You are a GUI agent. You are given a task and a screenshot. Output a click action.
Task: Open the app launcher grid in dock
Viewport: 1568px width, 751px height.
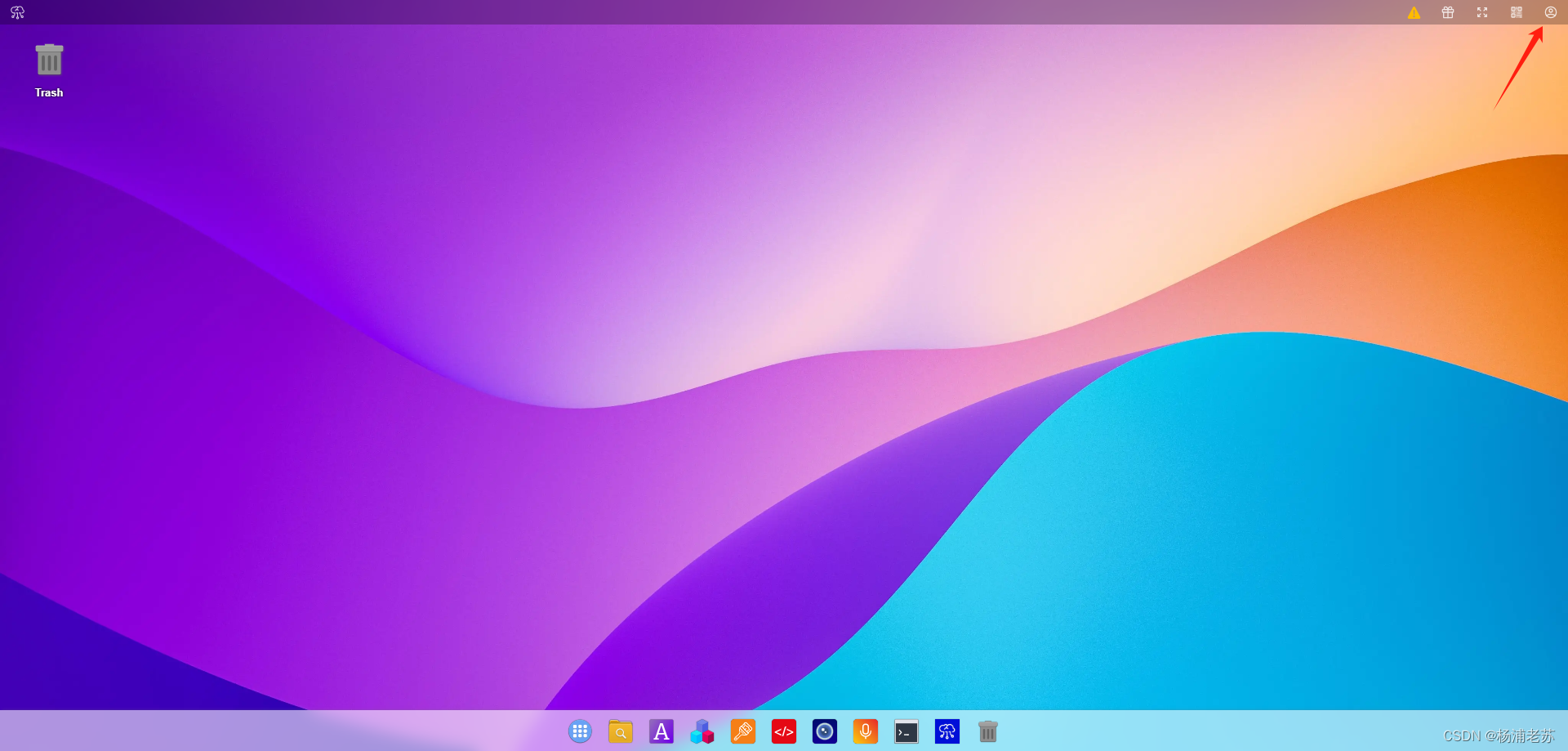pos(580,731)
